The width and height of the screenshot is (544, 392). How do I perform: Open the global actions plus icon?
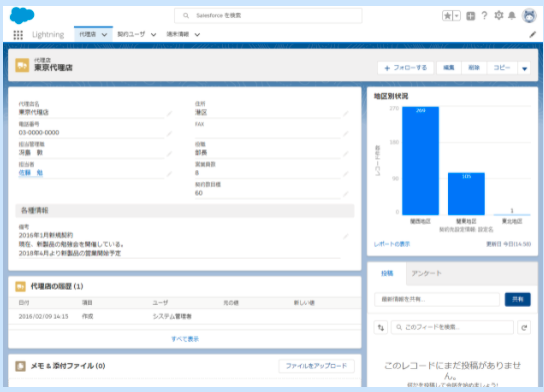[470, 16]
